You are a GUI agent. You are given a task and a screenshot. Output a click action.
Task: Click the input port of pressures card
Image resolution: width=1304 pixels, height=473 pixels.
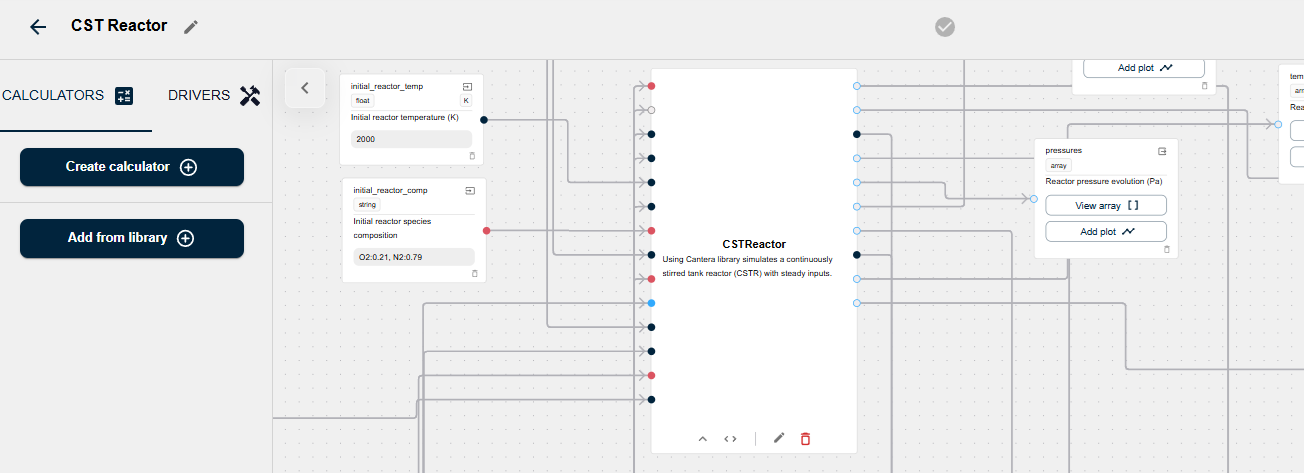tap(1034, 199)
